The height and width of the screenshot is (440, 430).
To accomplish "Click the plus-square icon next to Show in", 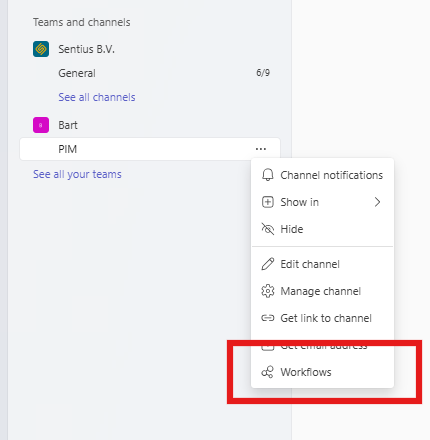I will click(267, 202).
